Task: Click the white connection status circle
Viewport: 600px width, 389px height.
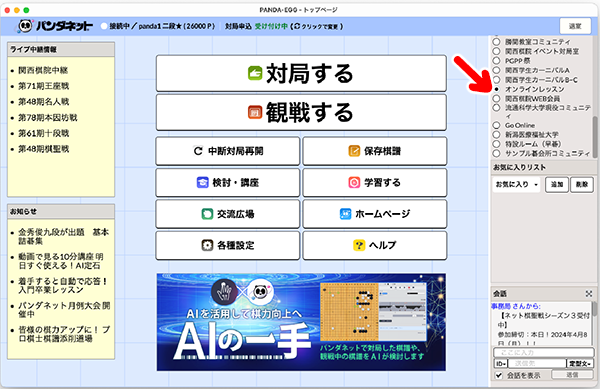Action: click(x=104, y=26)
